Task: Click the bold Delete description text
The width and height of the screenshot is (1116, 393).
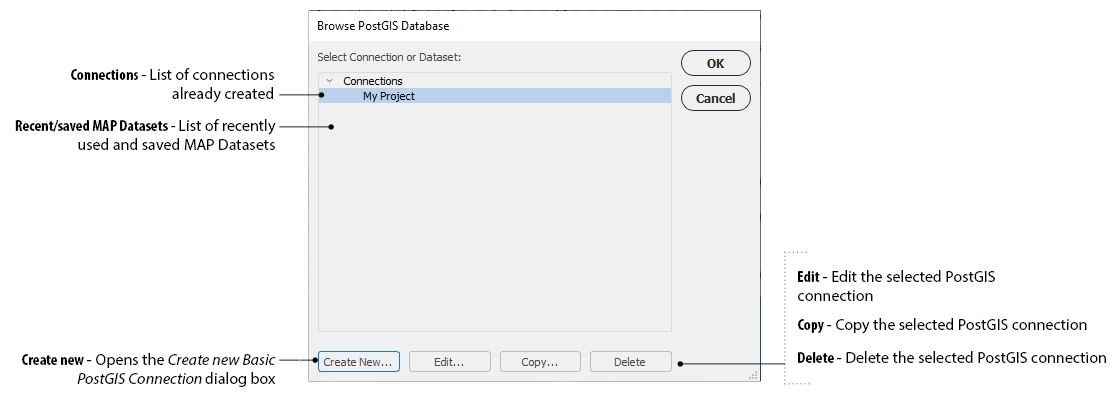Action: (815, 357)
